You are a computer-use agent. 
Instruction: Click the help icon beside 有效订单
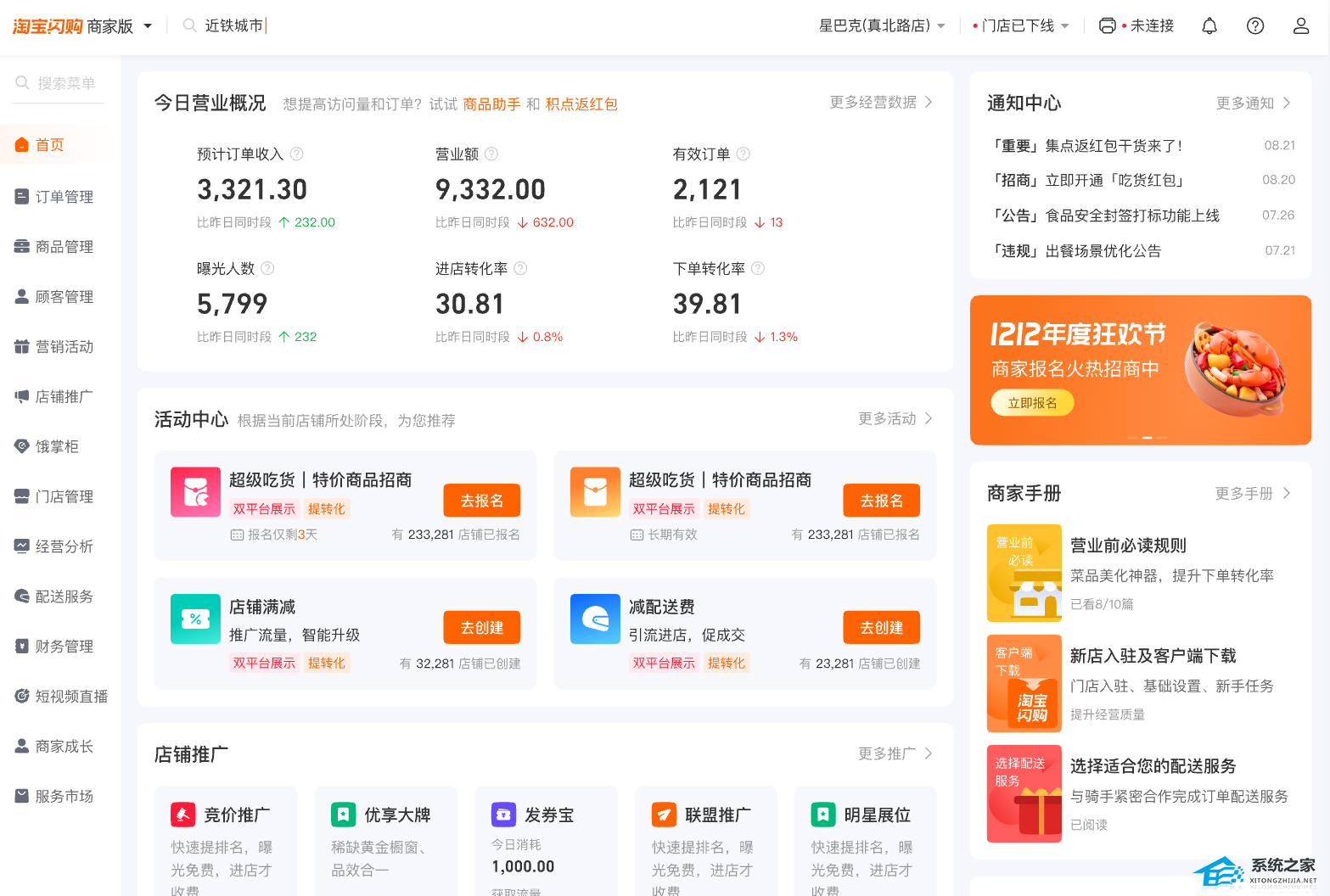744,154
